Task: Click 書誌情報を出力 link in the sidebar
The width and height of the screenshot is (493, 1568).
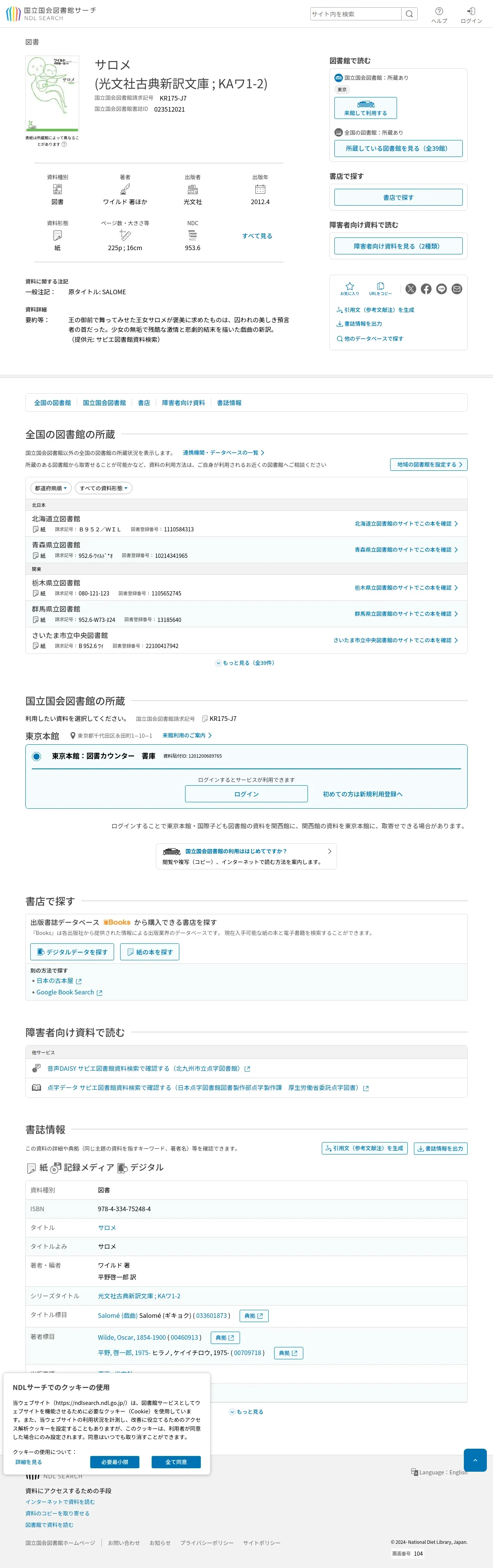Action: (x=359, y=324)
